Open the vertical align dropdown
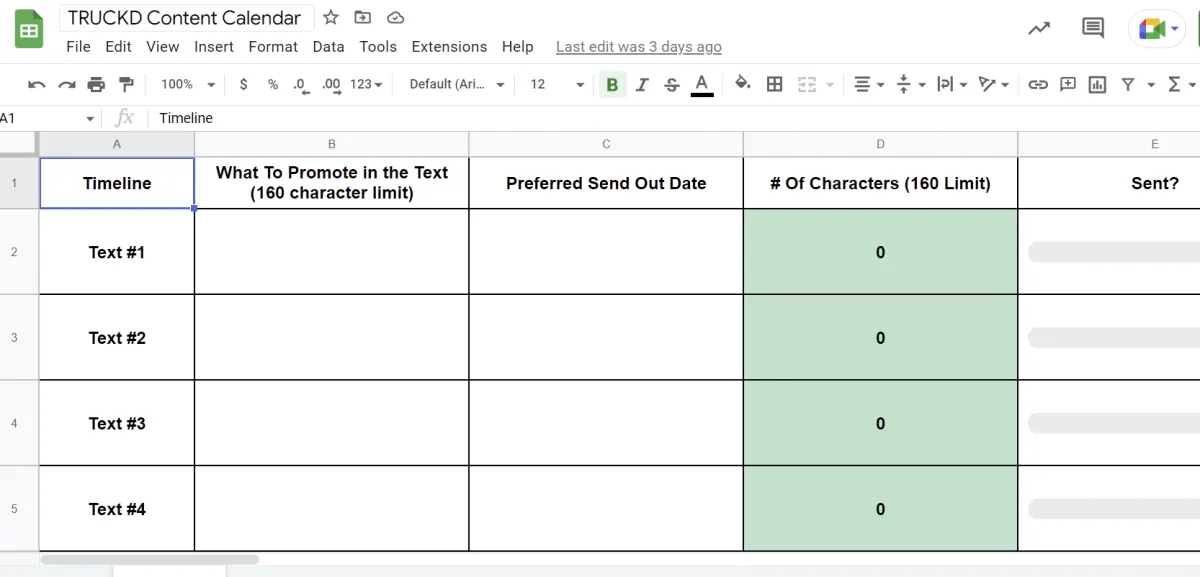Image resolution: width=1200 pixels, height=577 pixels. (910, 84)
